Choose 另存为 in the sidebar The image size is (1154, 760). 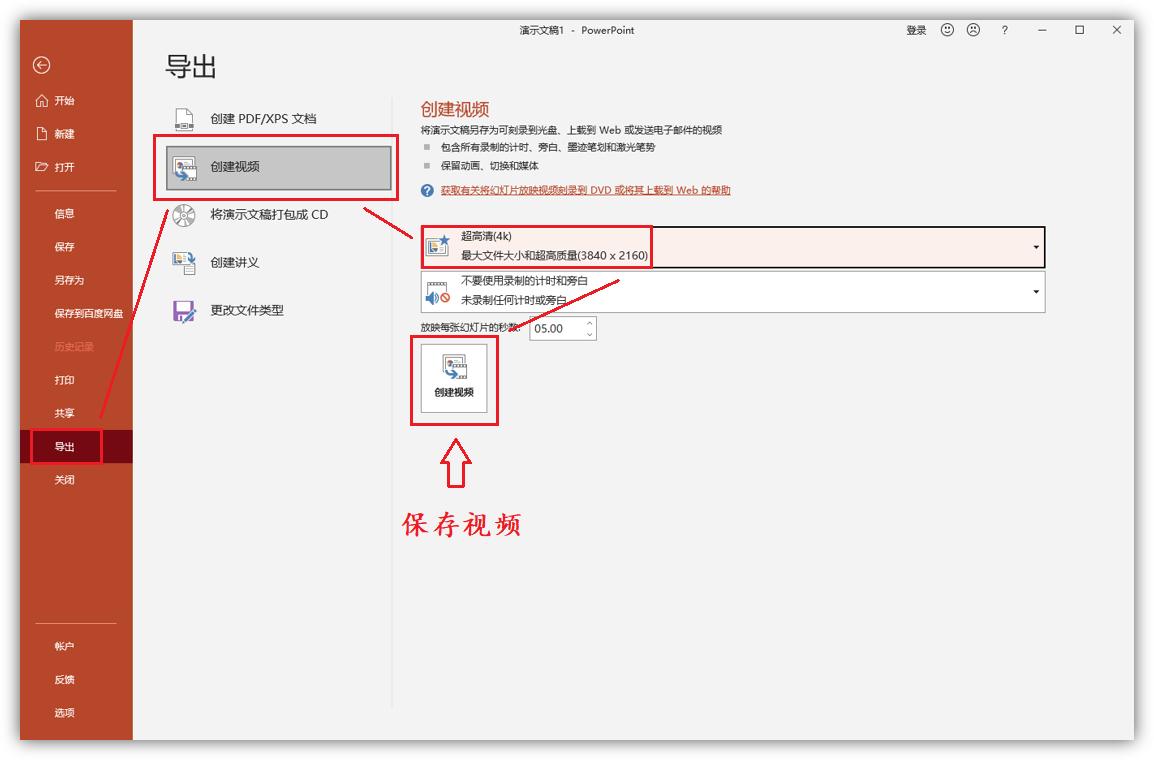pyautogui.click(x=69, y=280)
